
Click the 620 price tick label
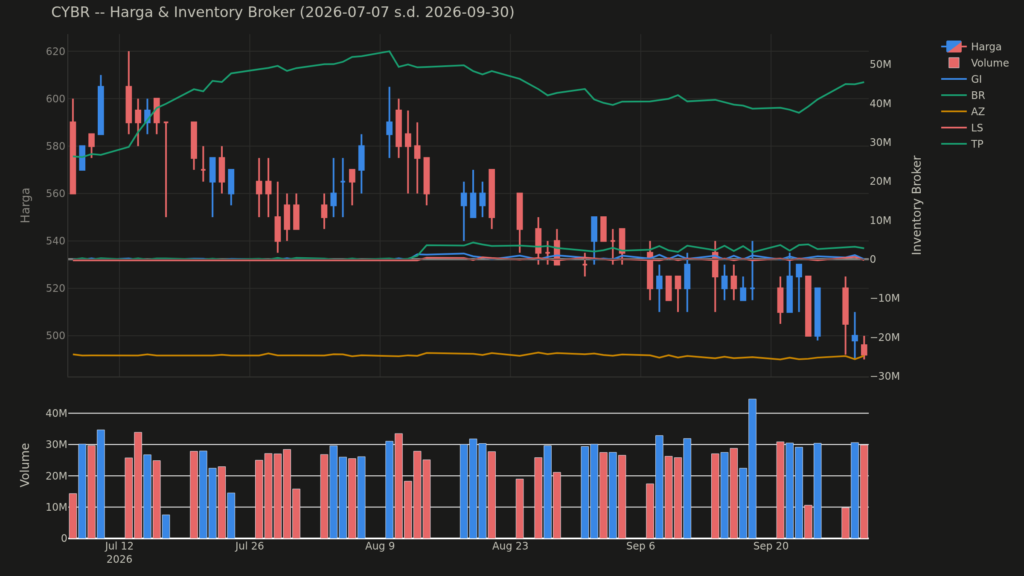click(56, 52)
